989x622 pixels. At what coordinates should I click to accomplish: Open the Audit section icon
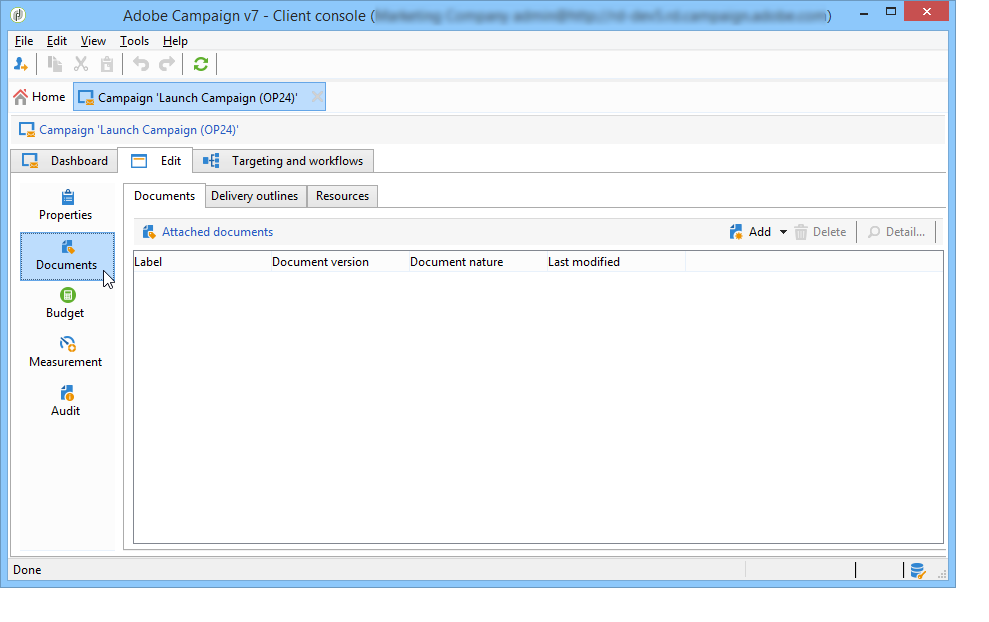pos(67,393)
